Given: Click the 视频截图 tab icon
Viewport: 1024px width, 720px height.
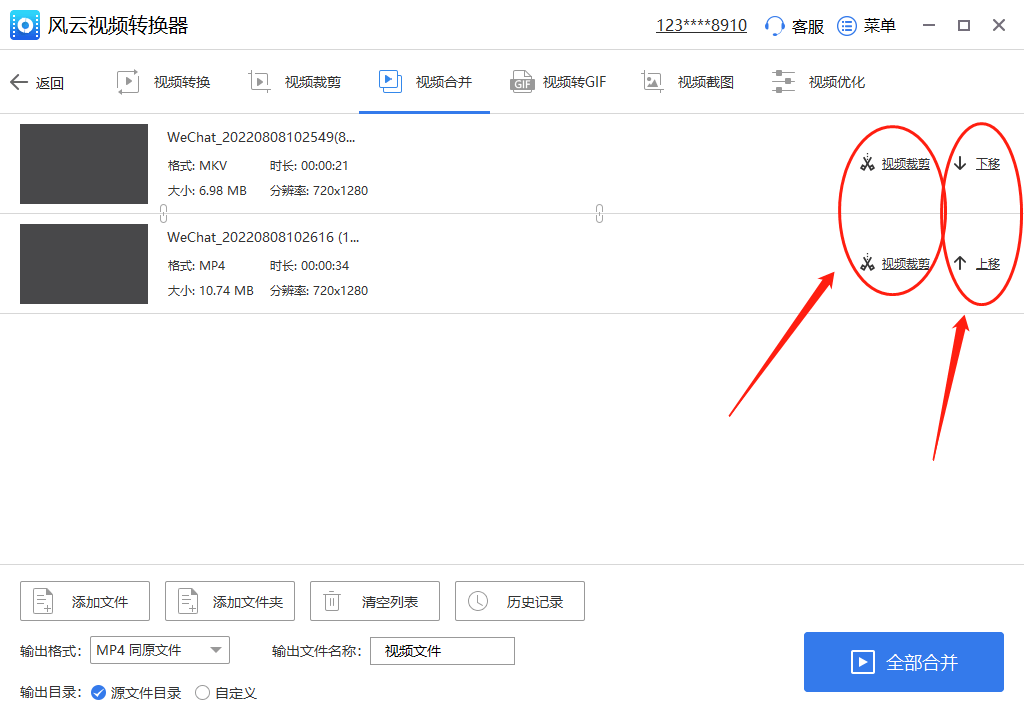Looking at the screenshot, I should point(652,82).
